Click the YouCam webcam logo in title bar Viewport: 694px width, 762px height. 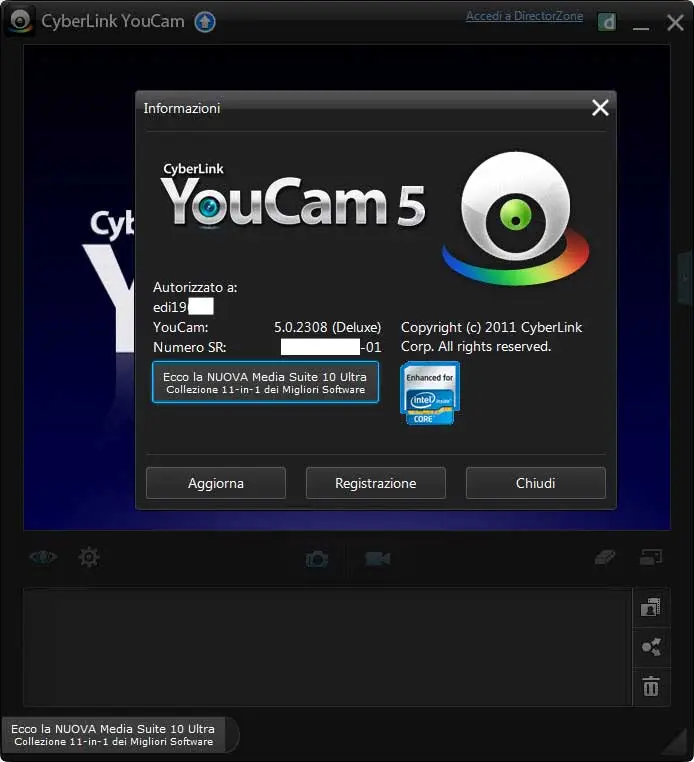click(x=20, y=21)
